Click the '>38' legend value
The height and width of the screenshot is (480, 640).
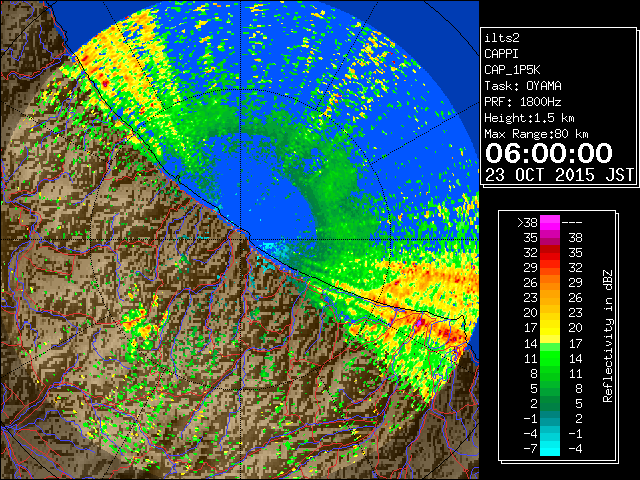tap(527, 222)
